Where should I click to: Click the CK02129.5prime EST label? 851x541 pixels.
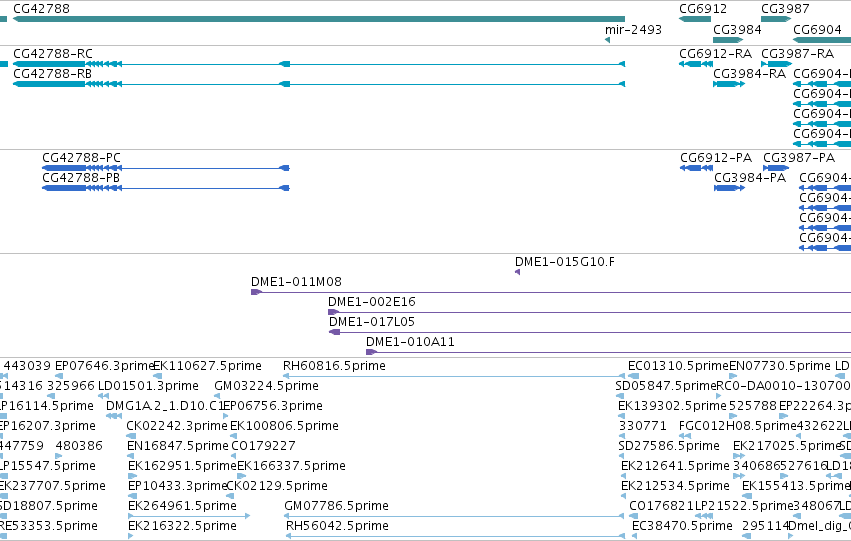coord(277,486)
